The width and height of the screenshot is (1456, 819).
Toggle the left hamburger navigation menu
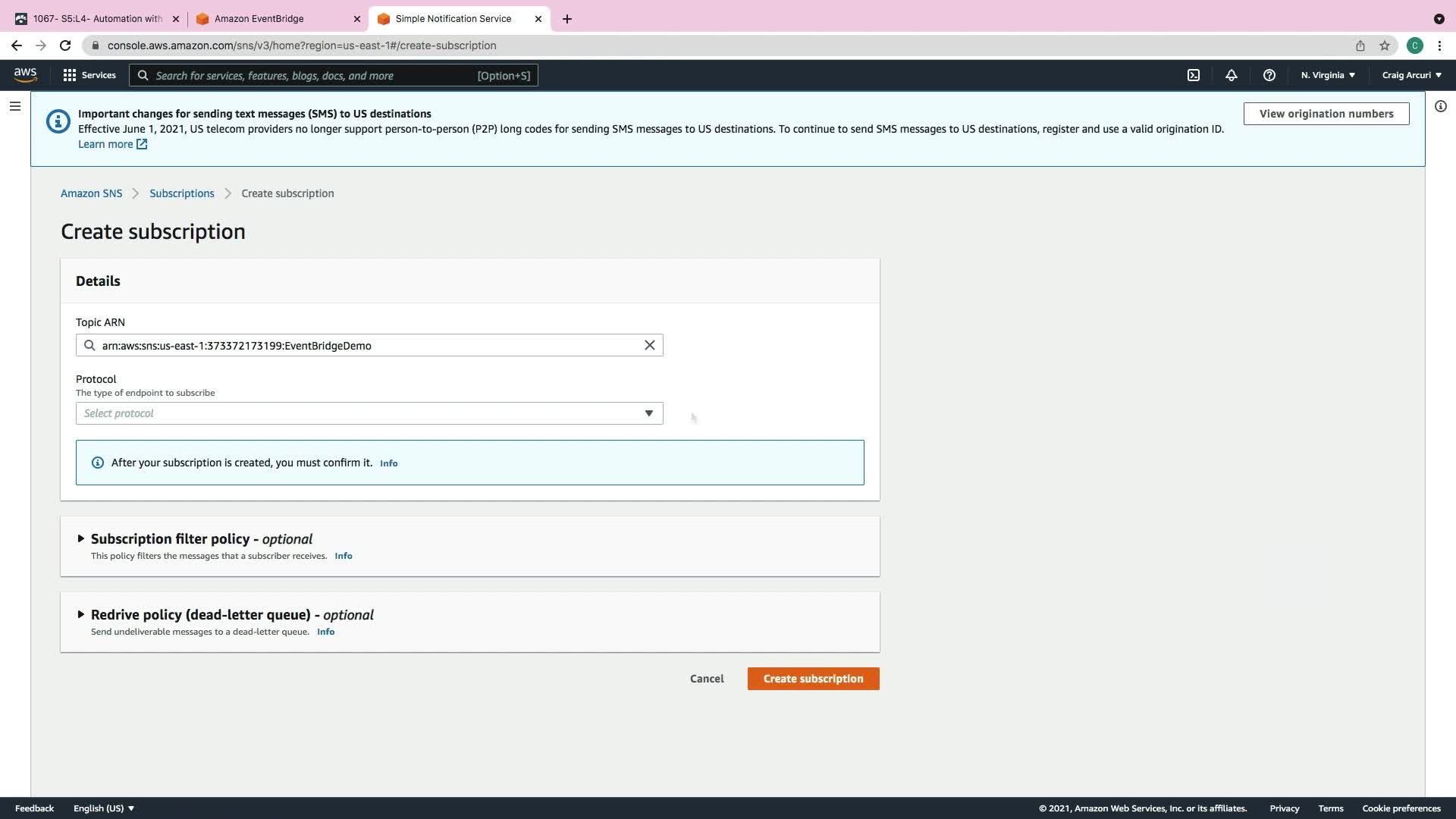tap(15, 106)
